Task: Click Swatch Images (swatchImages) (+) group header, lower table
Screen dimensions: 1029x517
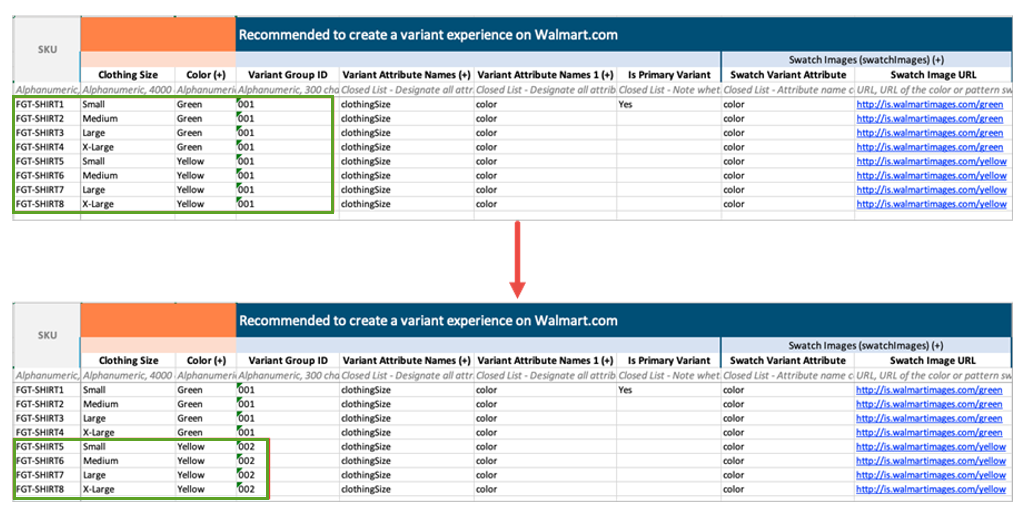Action: (866, 346)
